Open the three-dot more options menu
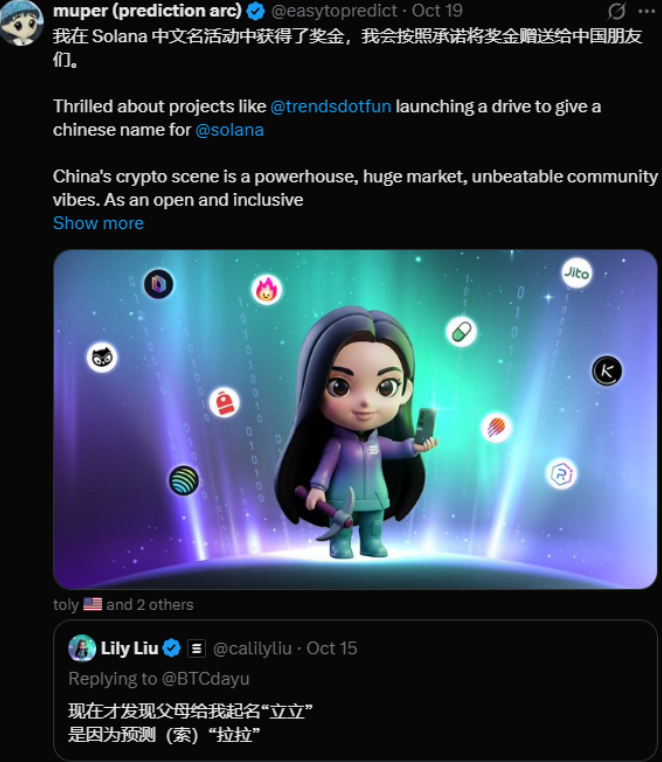662x762 pixels. click(x=647, y=12)
